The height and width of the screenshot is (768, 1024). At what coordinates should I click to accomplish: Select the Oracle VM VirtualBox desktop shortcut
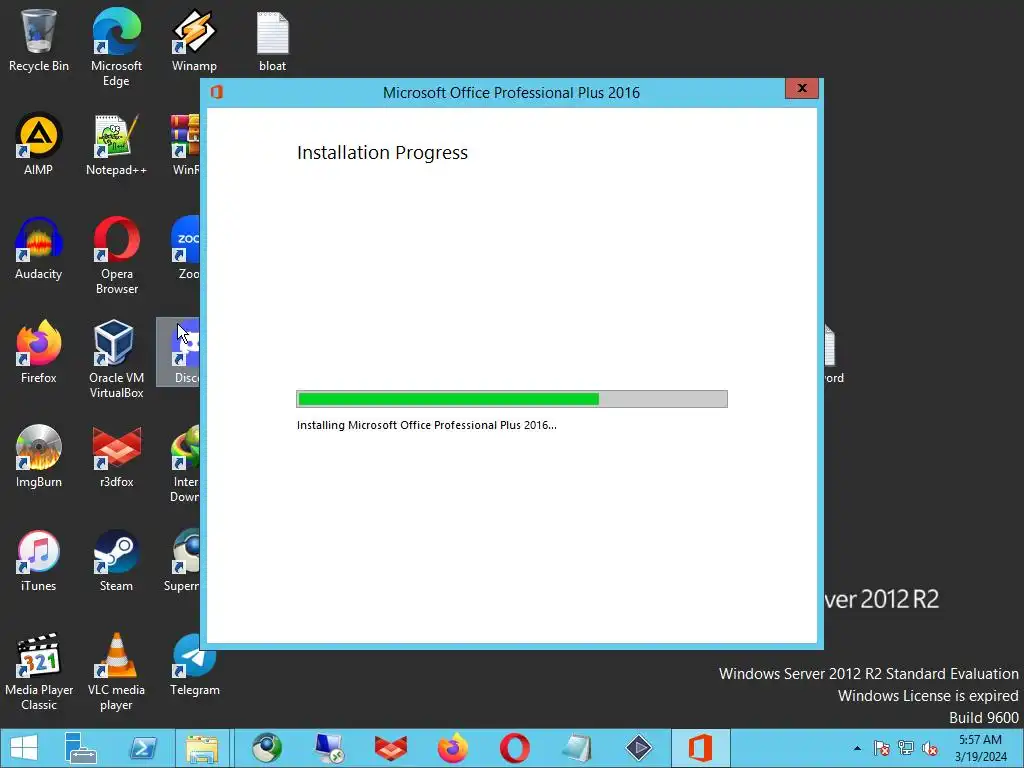(116, 359)
